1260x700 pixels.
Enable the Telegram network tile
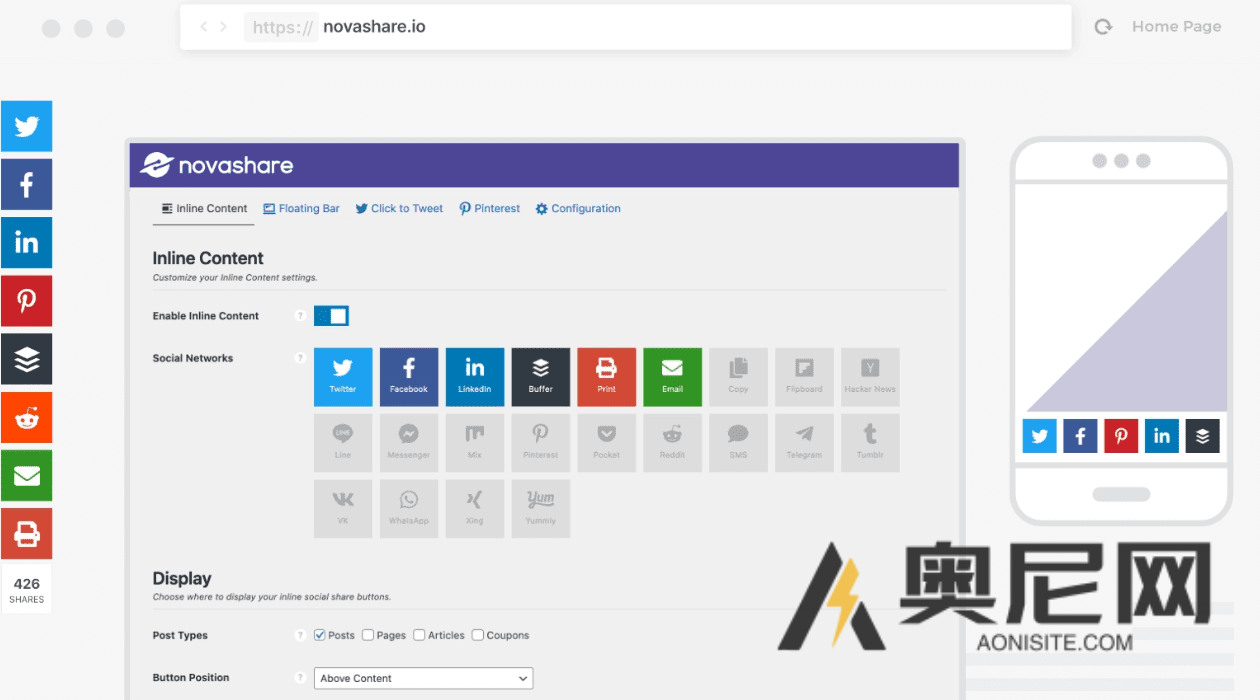(x=805, y=443)
